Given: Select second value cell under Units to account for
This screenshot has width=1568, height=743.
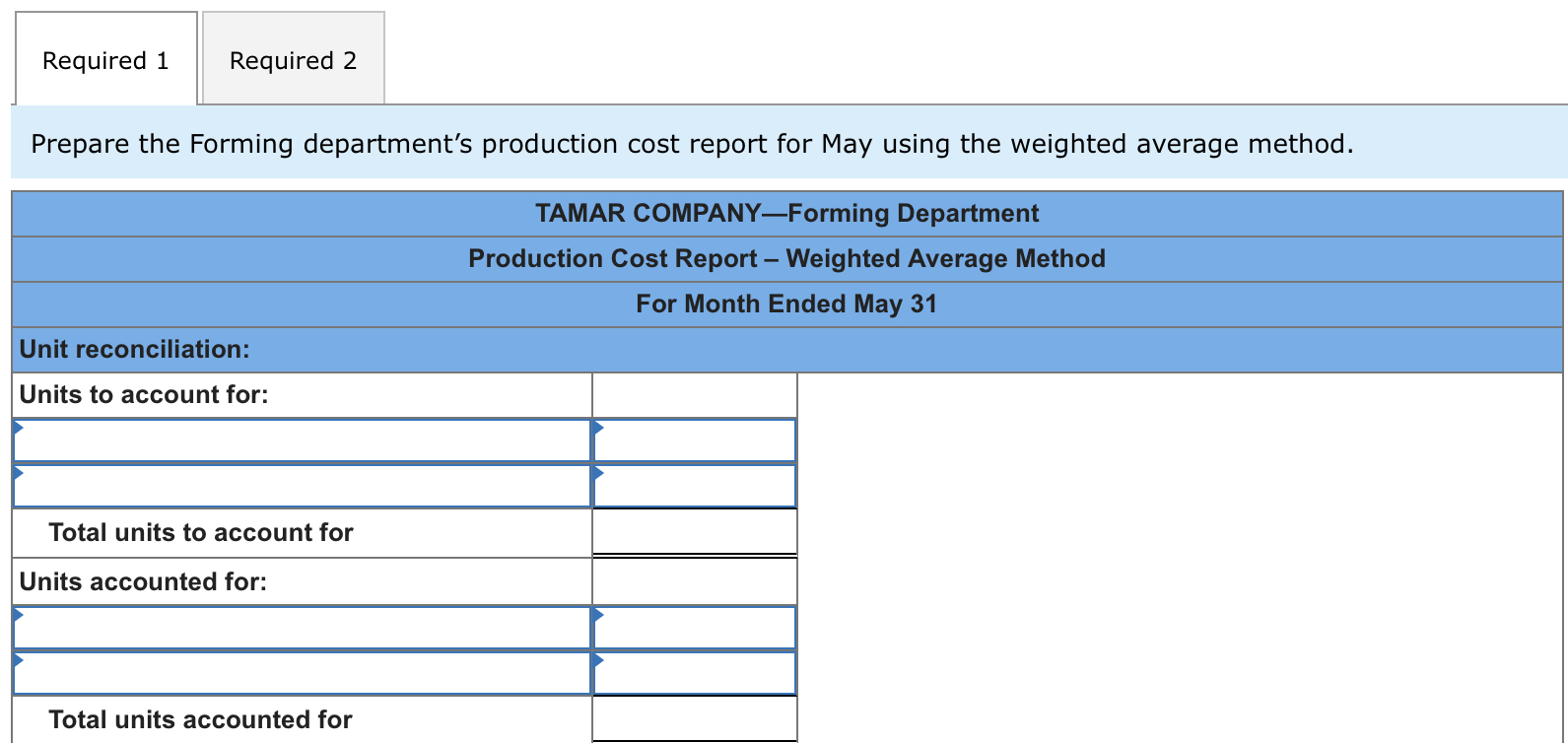Looking at the screenshot, I should [x=695, y=486].
